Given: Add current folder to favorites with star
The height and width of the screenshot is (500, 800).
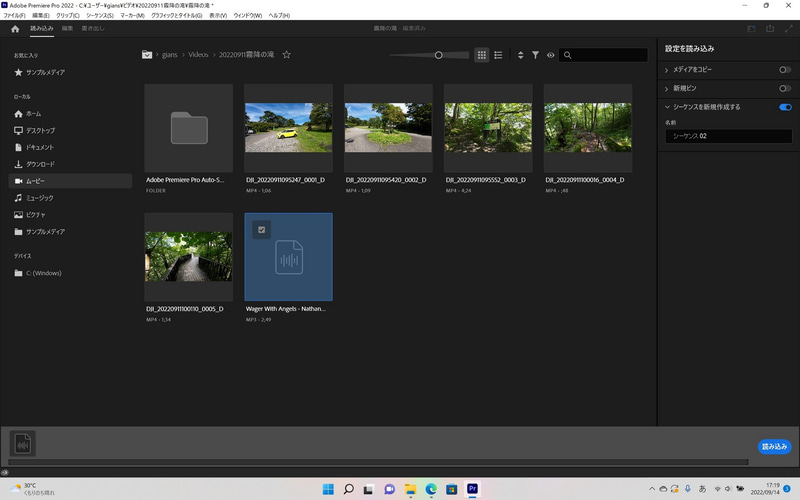Looking at the screenshot, I should [286, 55].
